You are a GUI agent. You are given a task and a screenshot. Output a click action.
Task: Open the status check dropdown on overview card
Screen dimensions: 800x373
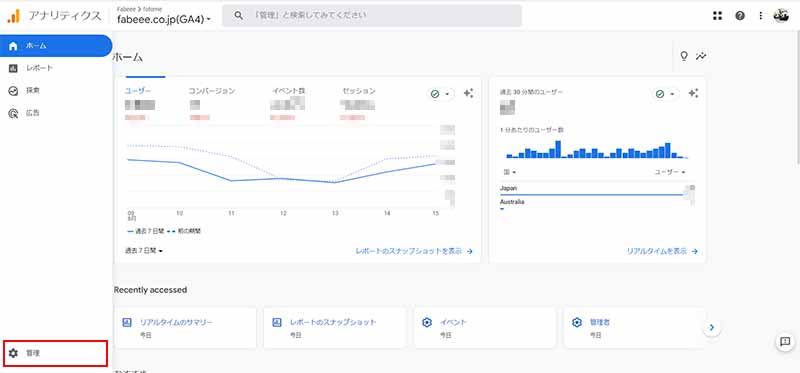[x=440, y=94]
